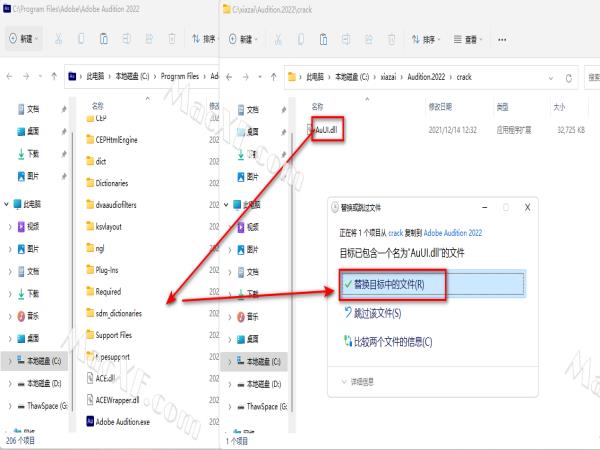Click the 新建 button in left window
Image resolution: width=600 pixels, height=450 pixels.
coord(23,39)
